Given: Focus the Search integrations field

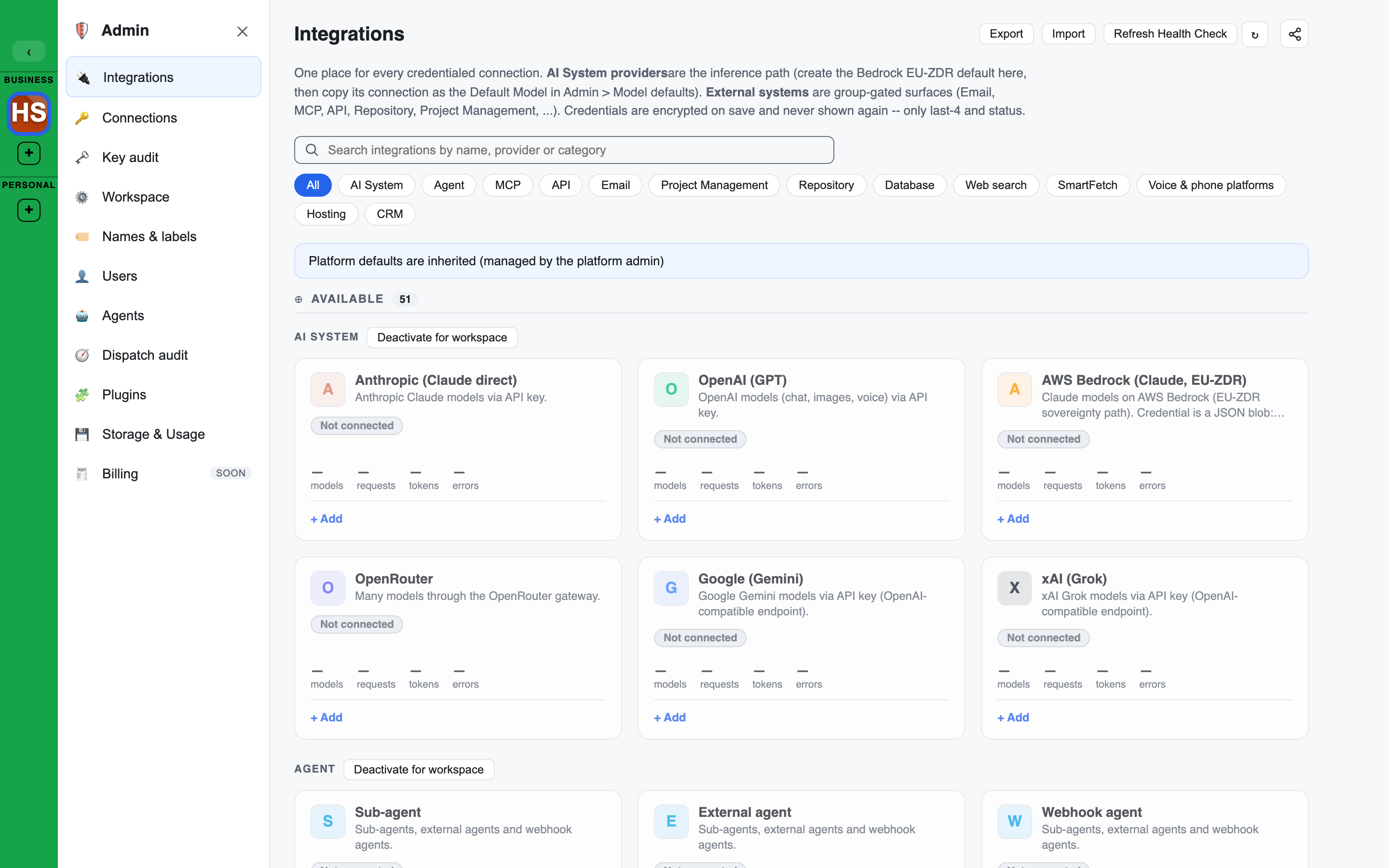Looking at the screenshot, I should point(564,150).
